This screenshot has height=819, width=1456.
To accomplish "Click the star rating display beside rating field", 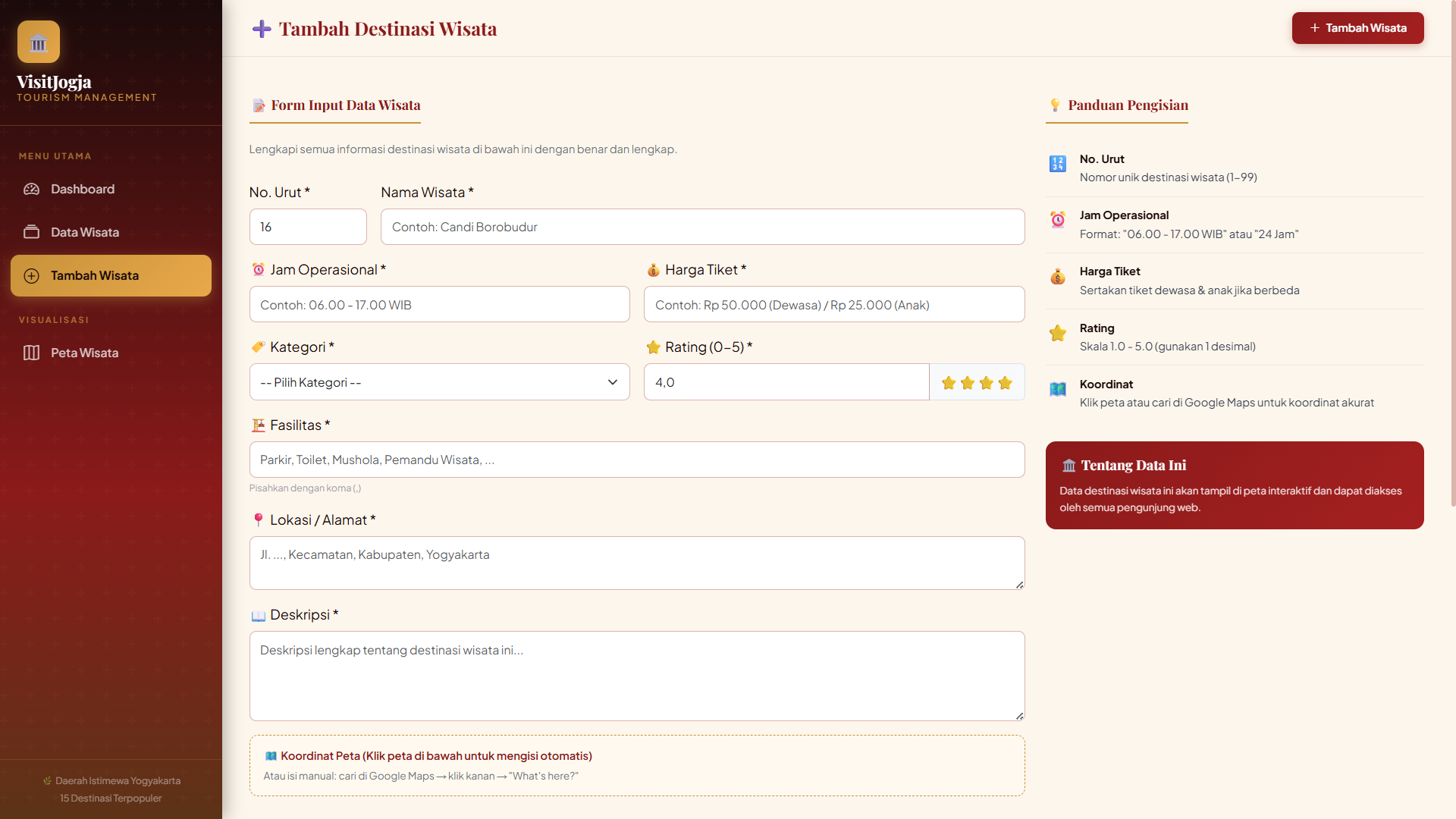I will pos(977,382).
